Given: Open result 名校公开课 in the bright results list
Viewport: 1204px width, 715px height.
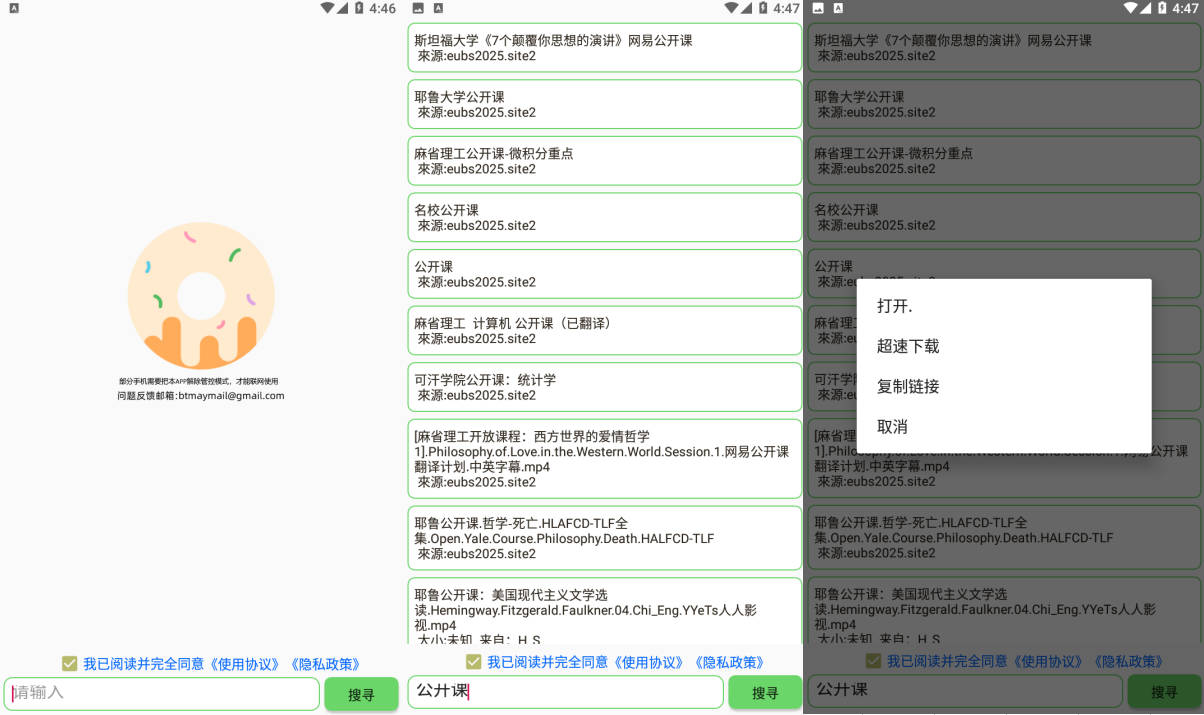Looking at the screenshot, I should 605,217.
